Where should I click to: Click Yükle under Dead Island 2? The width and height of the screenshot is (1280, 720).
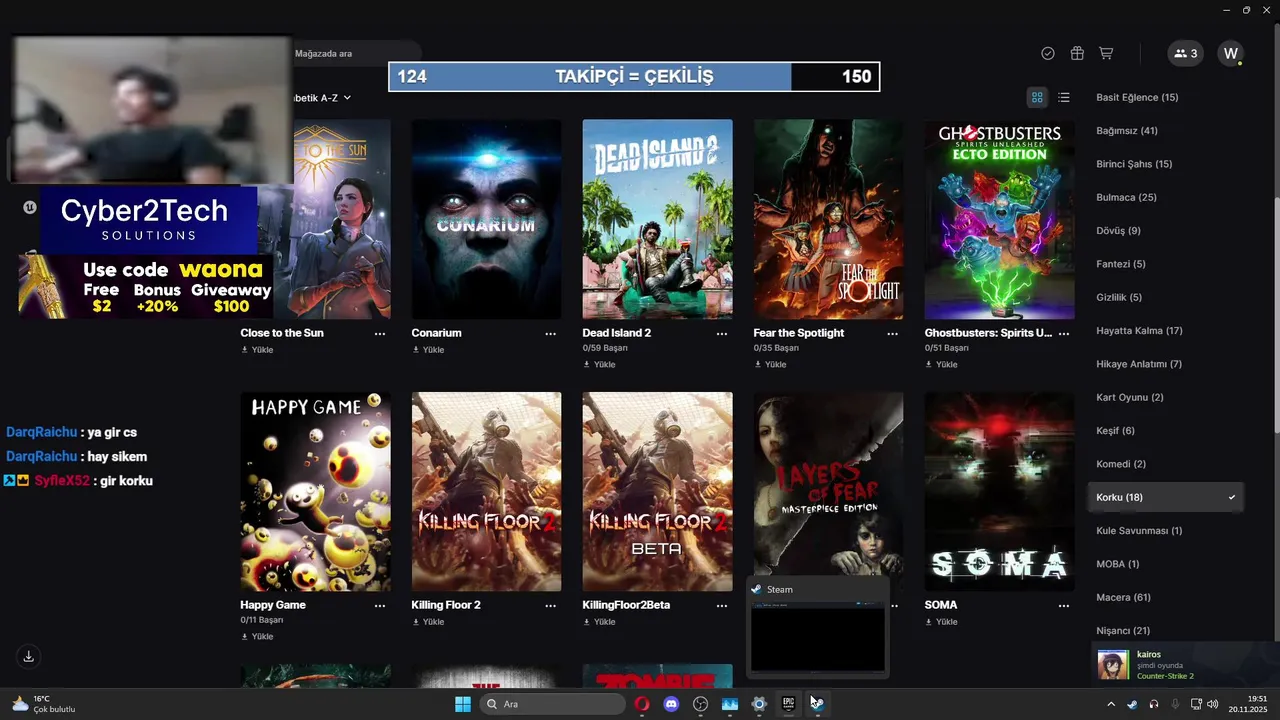pyautogui.click(x=599, y=365)
